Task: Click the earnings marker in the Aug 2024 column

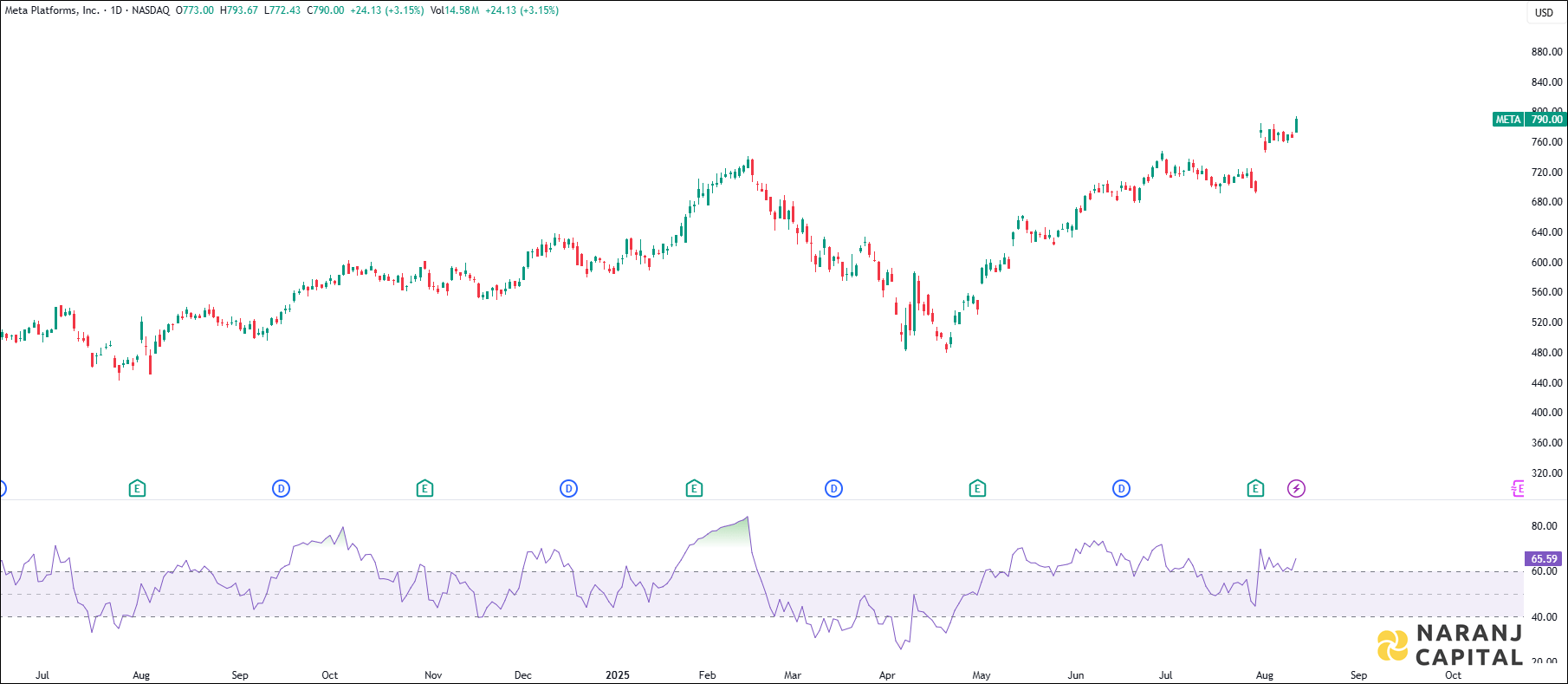Action: point(137,489)
